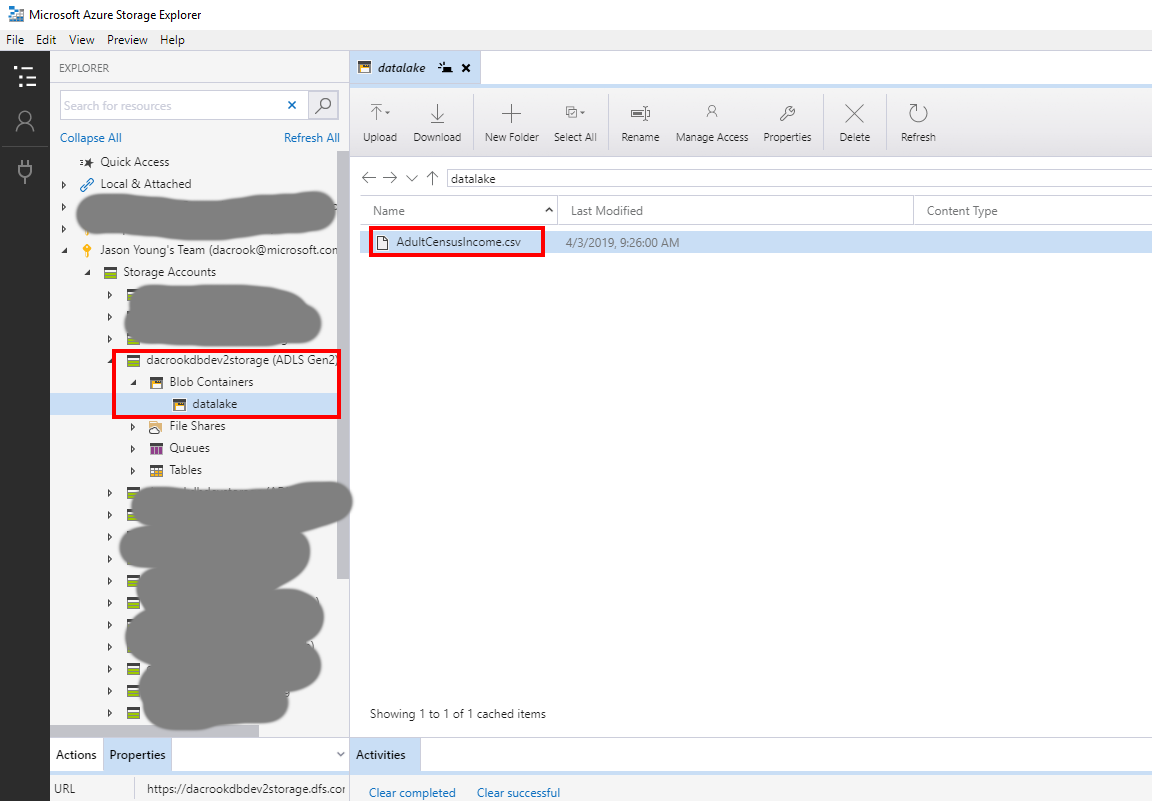Viewport: 1152px width, 801px height.
Task: Click the Upload toolbar button
Action: coord(380,122)
